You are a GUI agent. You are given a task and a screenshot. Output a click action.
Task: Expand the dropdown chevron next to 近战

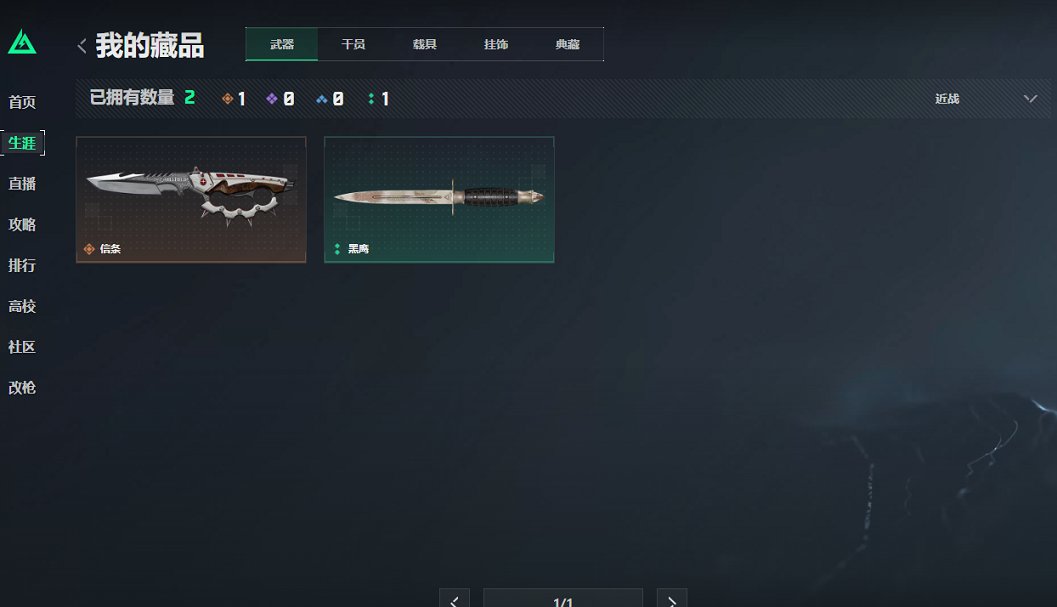[1030, 98]
